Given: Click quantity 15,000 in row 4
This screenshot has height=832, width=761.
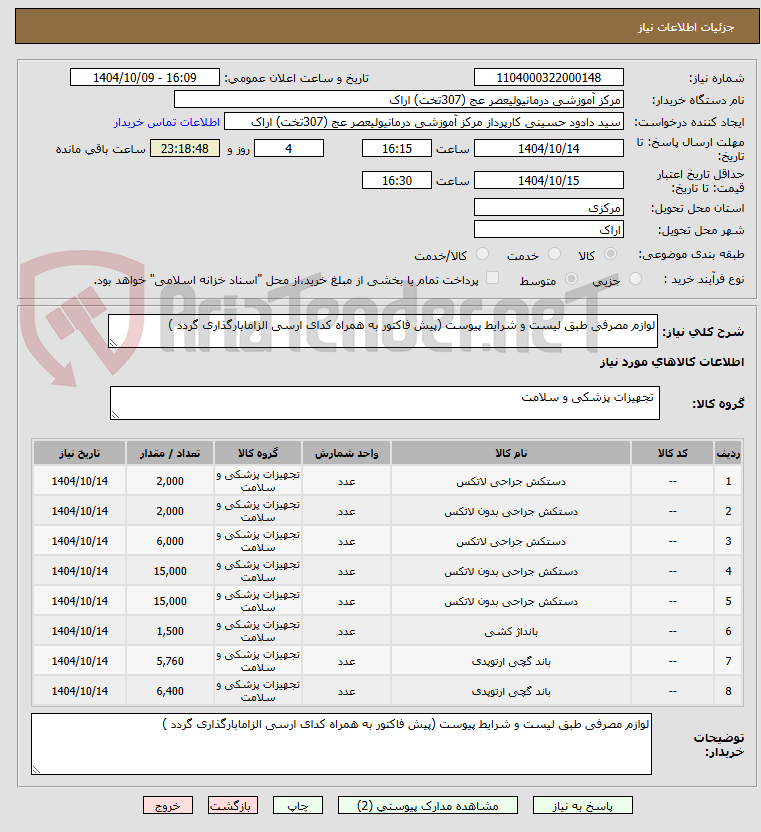Looking at the screenshot, I should pos(170,571).
